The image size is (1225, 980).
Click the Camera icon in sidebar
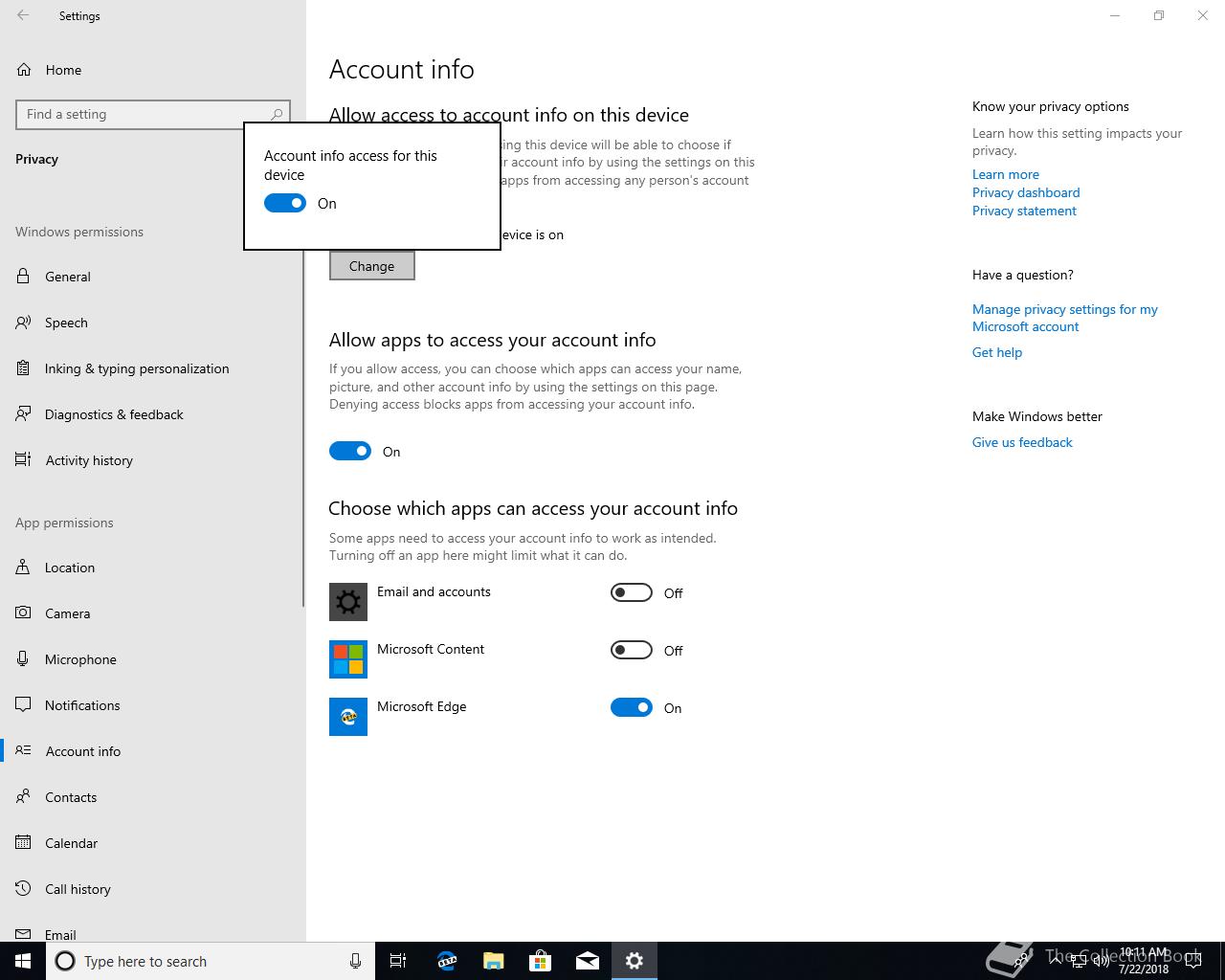(23, 613)
